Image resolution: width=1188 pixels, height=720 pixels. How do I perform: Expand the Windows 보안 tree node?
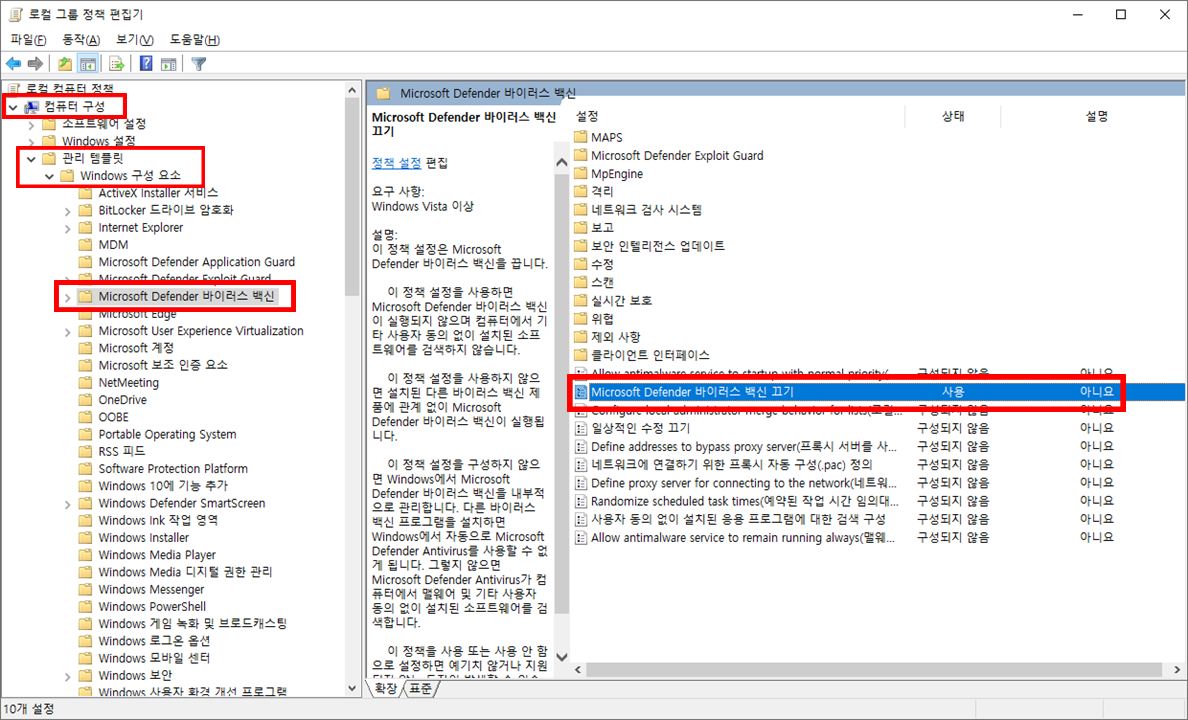coord(67,676)
